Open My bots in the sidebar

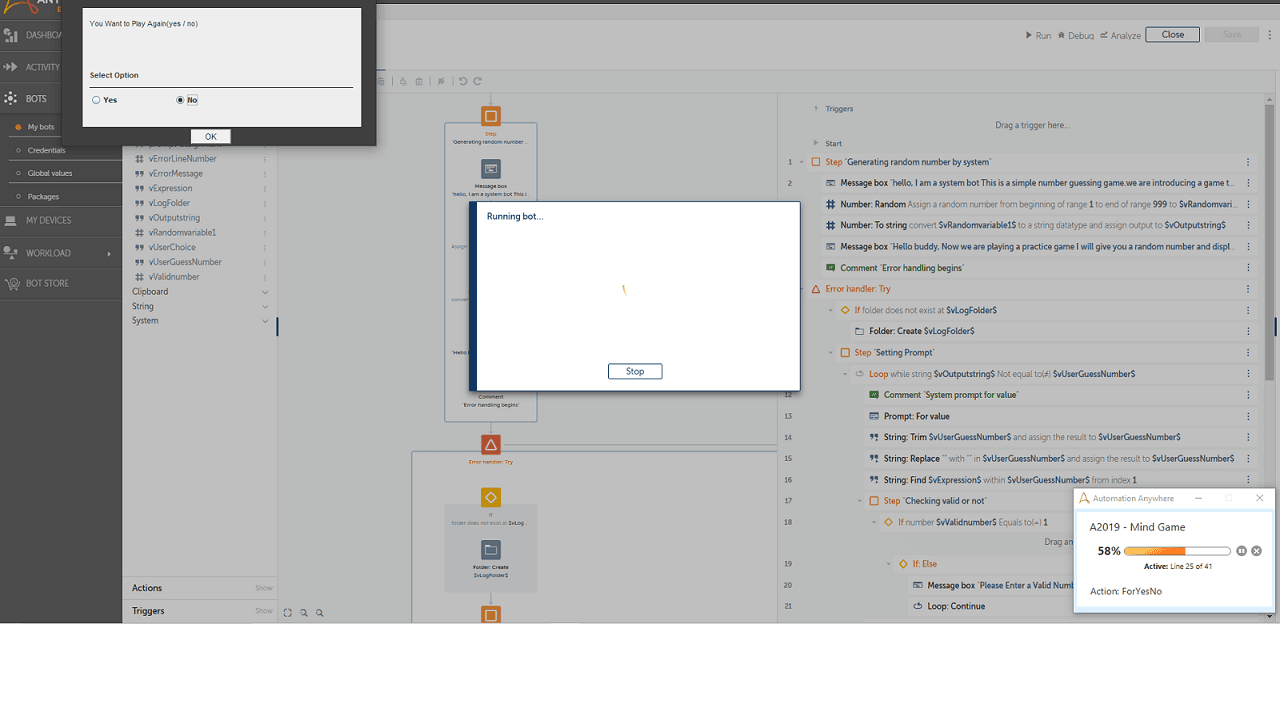tap(40, 127)
